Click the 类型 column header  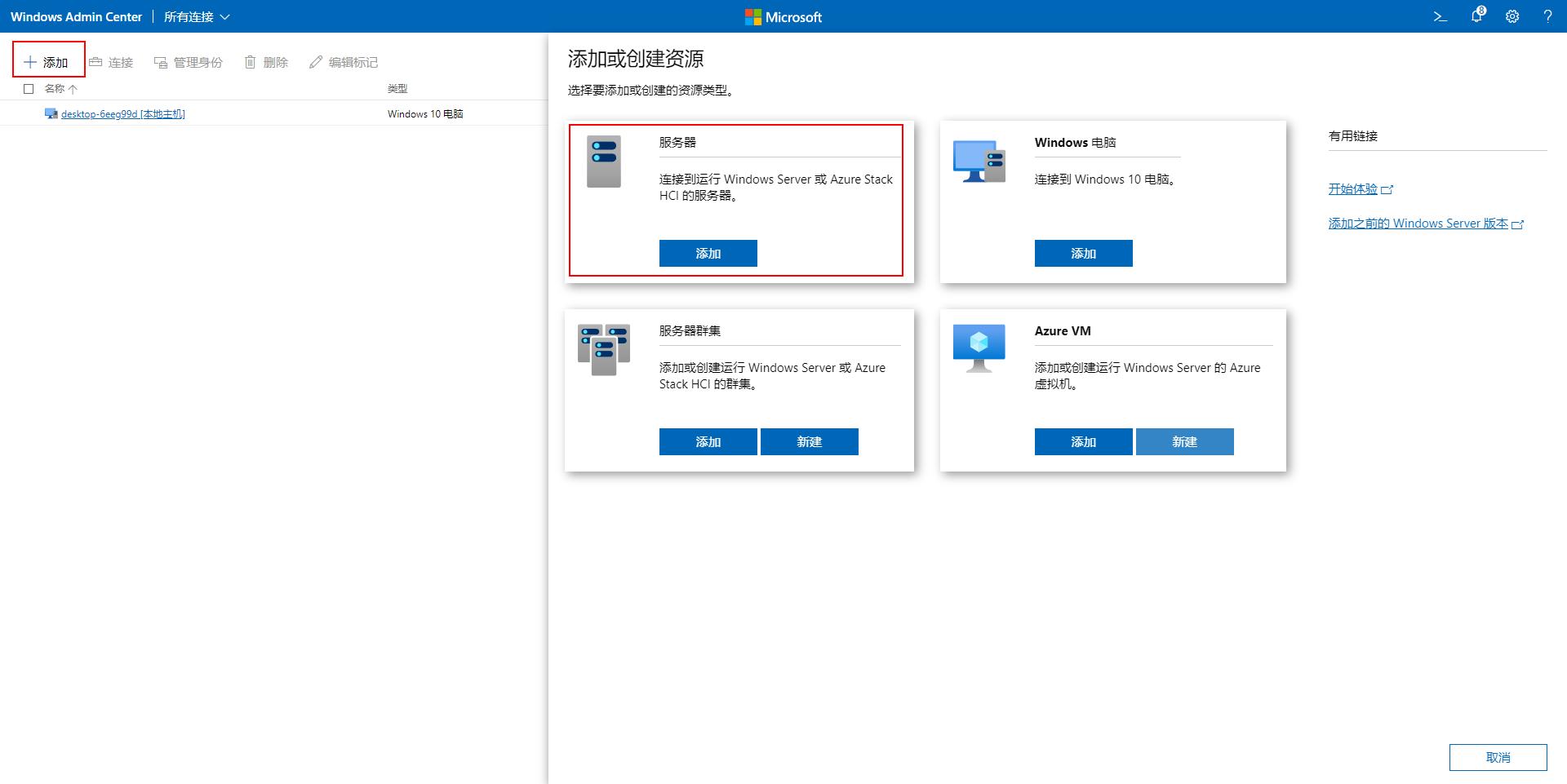[397, 88]
